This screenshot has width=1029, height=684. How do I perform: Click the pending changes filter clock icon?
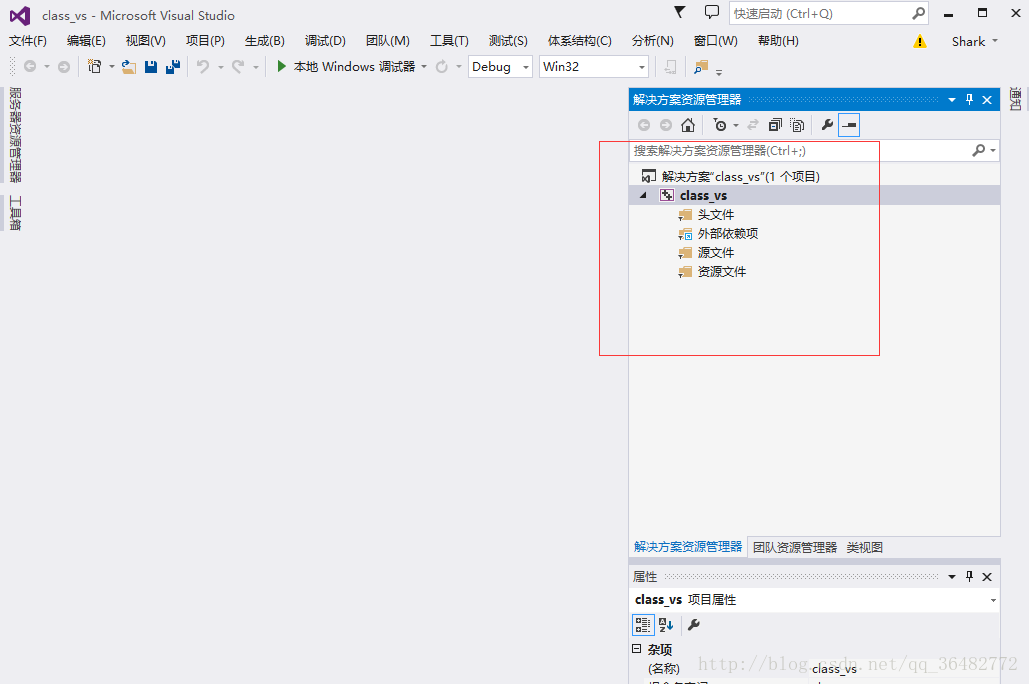pos(720,125)
